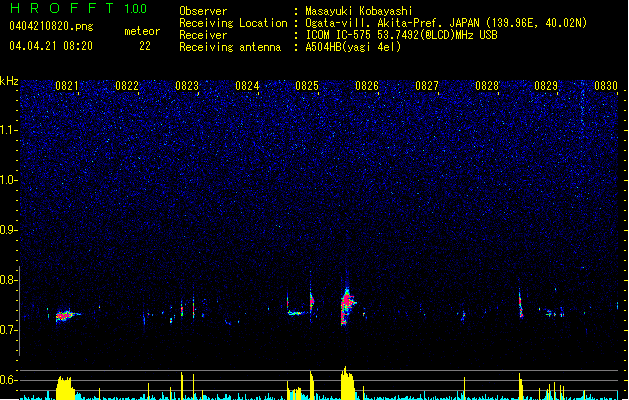The height and width of the screenshot is (400, 629).
Task: Click time marker 0824
Action: coord(247,86)
